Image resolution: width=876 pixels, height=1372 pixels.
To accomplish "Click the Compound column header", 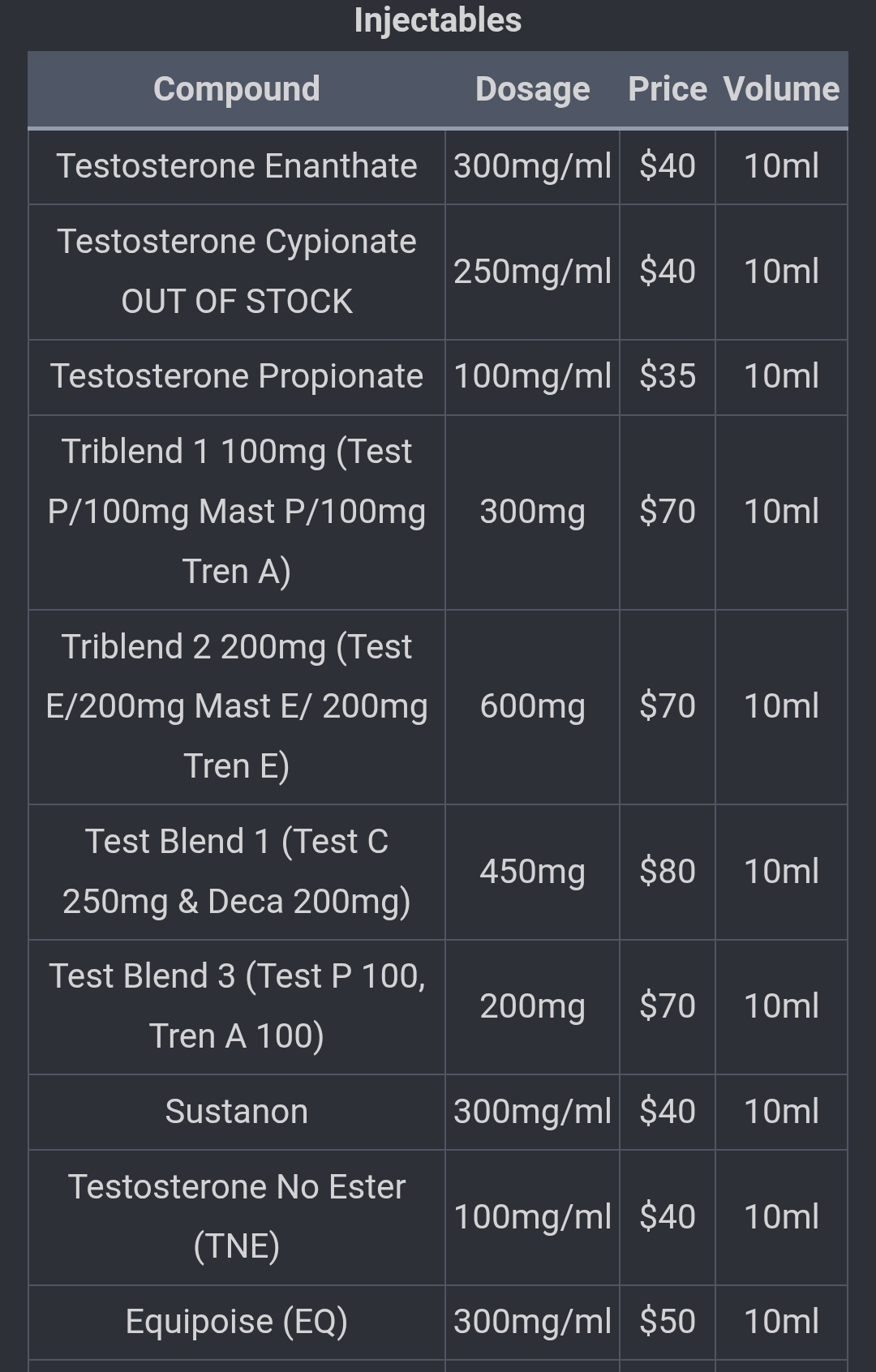I will click(x=236, y=89).
